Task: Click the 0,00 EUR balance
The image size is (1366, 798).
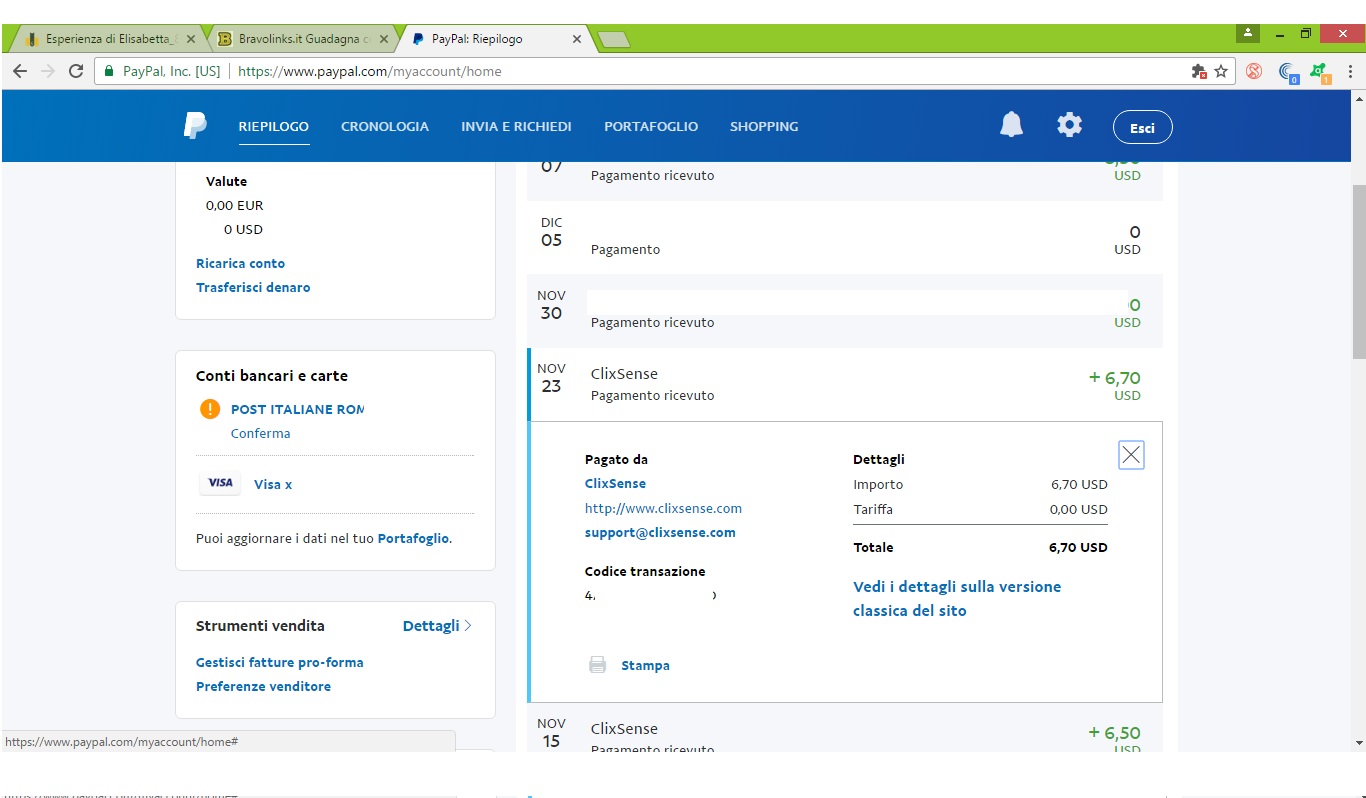Action: [235, 205]
